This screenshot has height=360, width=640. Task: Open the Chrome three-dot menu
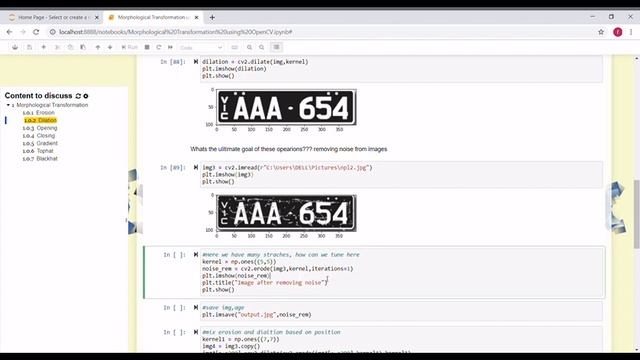(x=631, y=32)
